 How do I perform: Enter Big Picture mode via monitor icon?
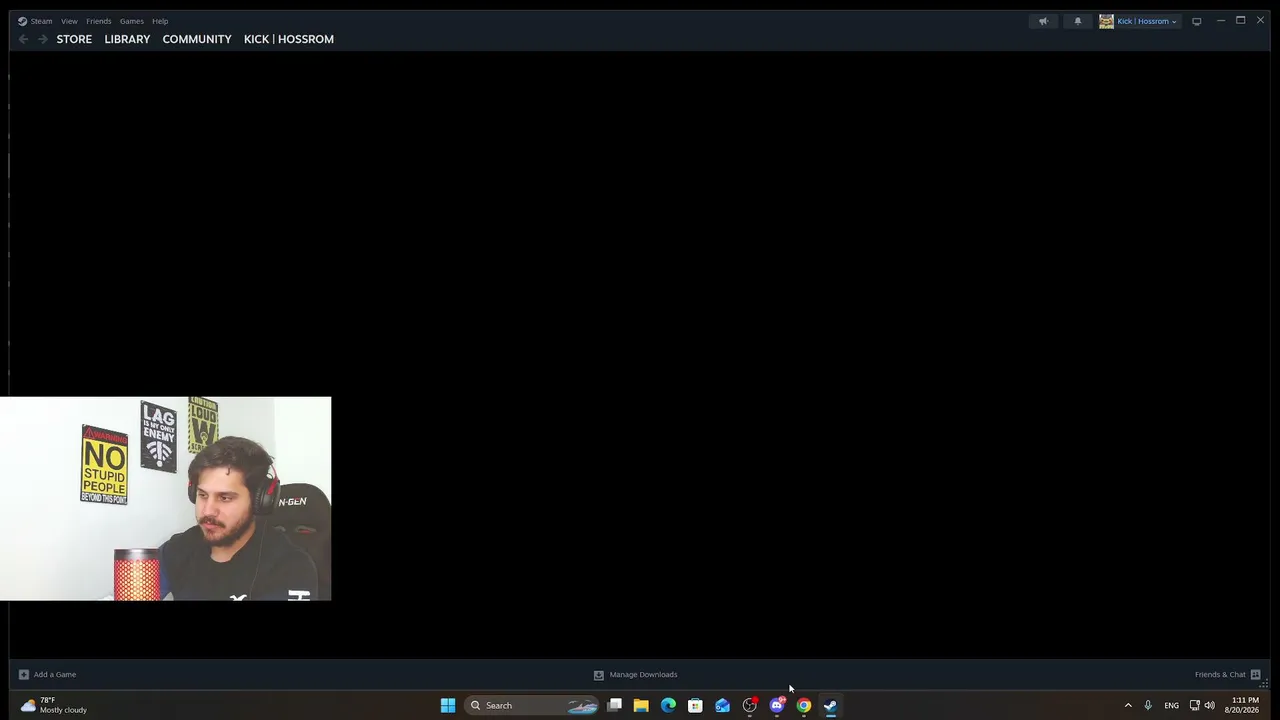[x=1196, y=21]
